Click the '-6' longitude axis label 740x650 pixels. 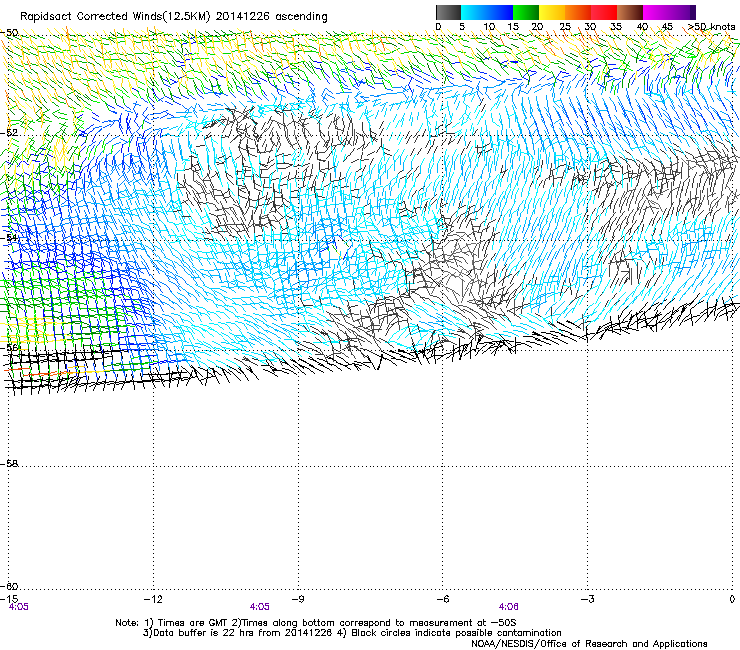(442, 599)
